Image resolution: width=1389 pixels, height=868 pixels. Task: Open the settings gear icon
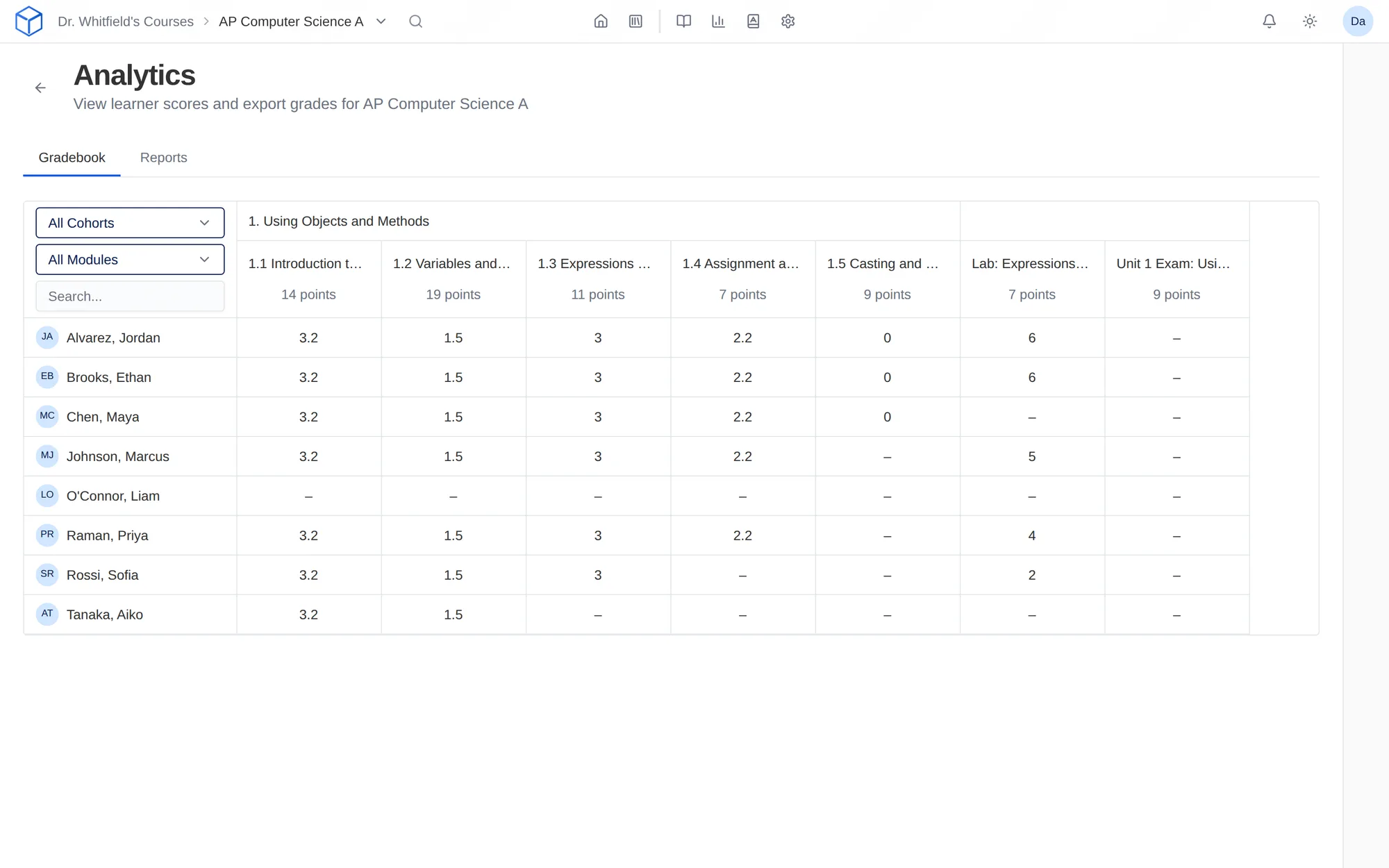click(x=788, y=22)
